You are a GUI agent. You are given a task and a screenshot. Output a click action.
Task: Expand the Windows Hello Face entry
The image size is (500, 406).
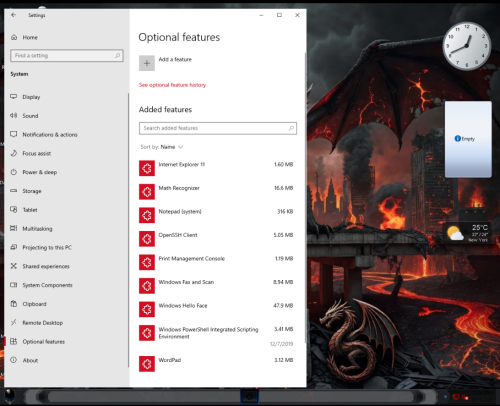click(217, 310)
